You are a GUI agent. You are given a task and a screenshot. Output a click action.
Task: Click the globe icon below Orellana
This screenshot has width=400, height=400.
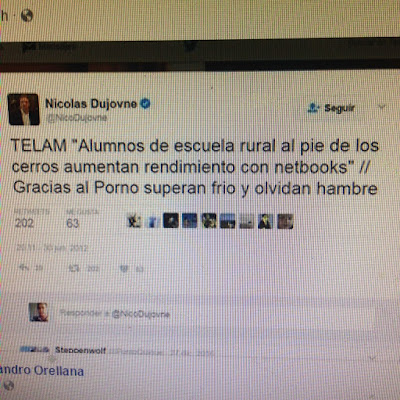[9, 386]
